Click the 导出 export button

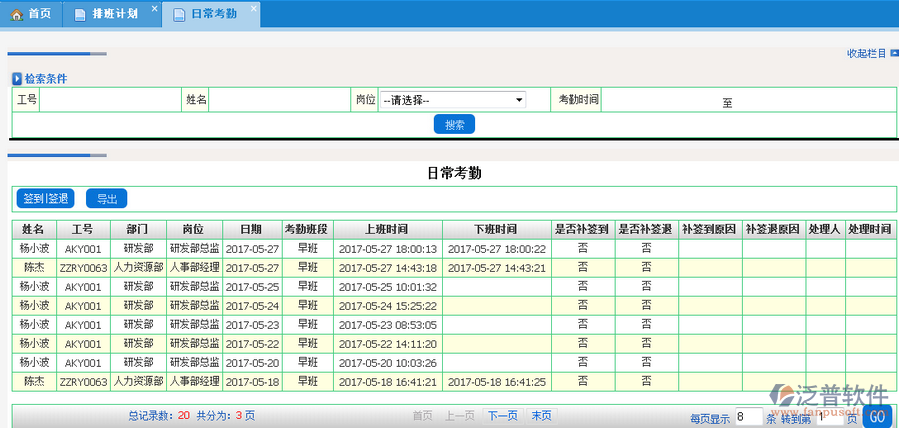coord(106,198)
